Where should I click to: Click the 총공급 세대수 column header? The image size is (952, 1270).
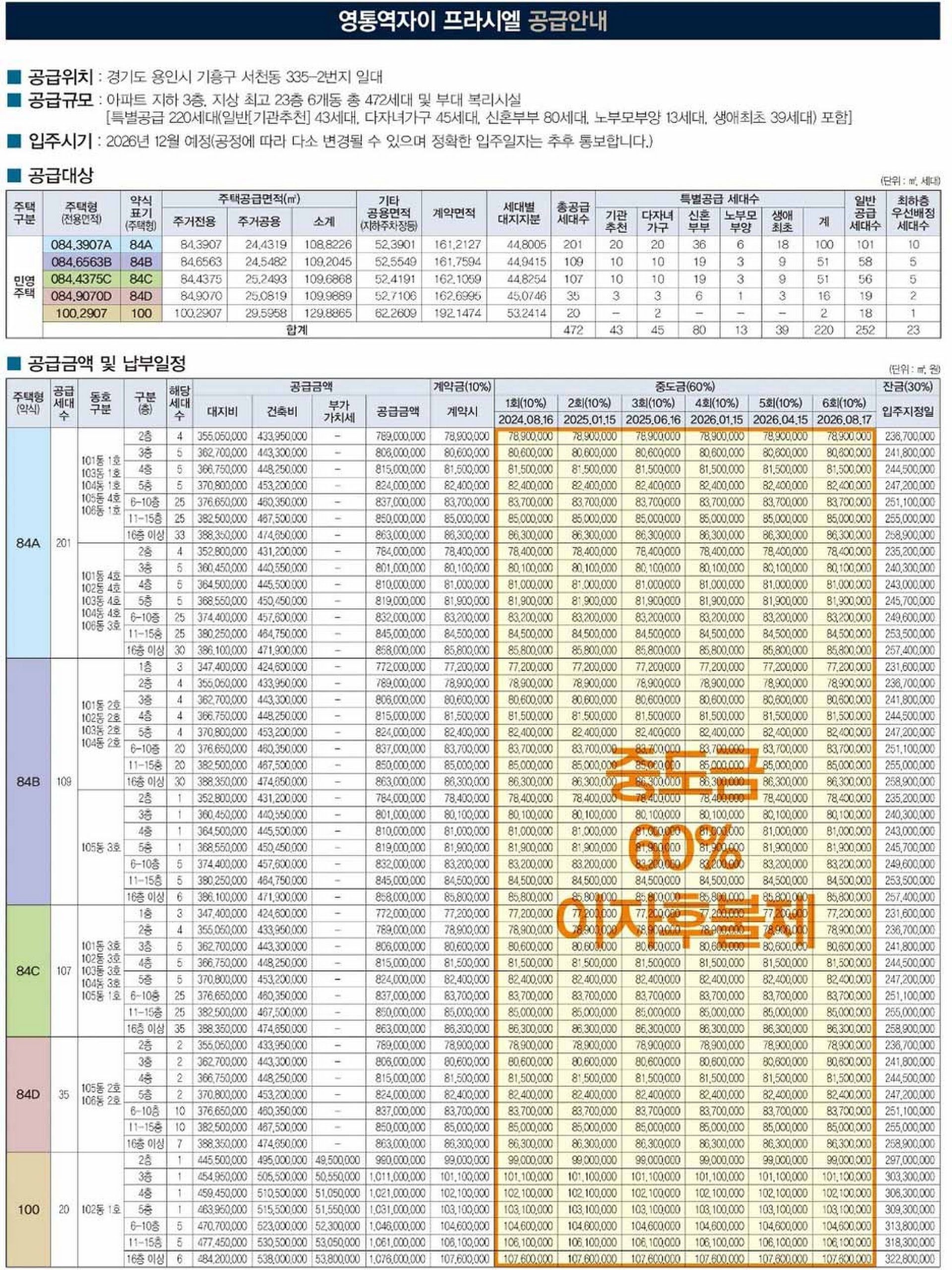coord(573,214)
